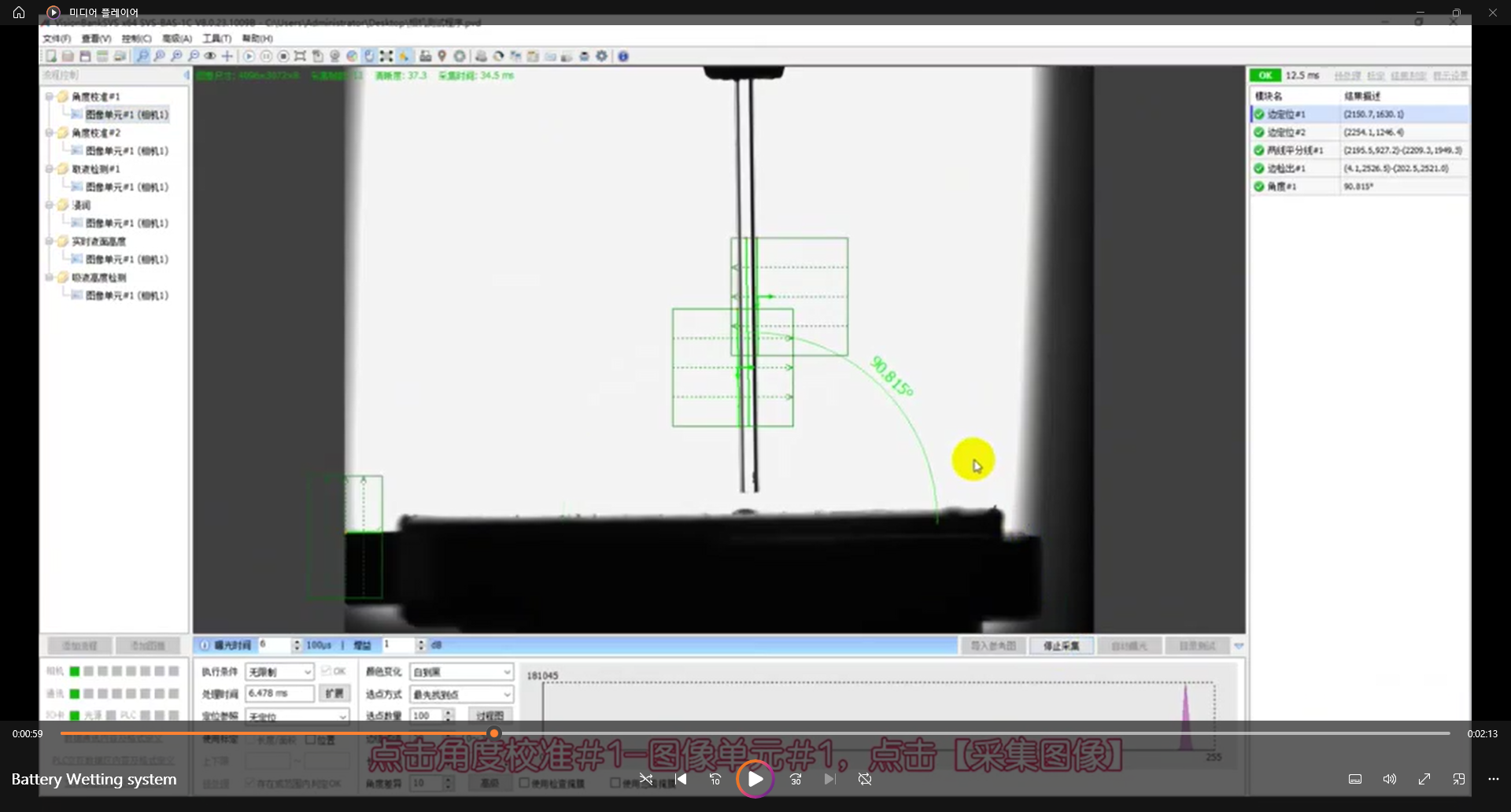The image size is (1511, 812).
Task: Select the hand pan tool icon
Action: point(369,56)
